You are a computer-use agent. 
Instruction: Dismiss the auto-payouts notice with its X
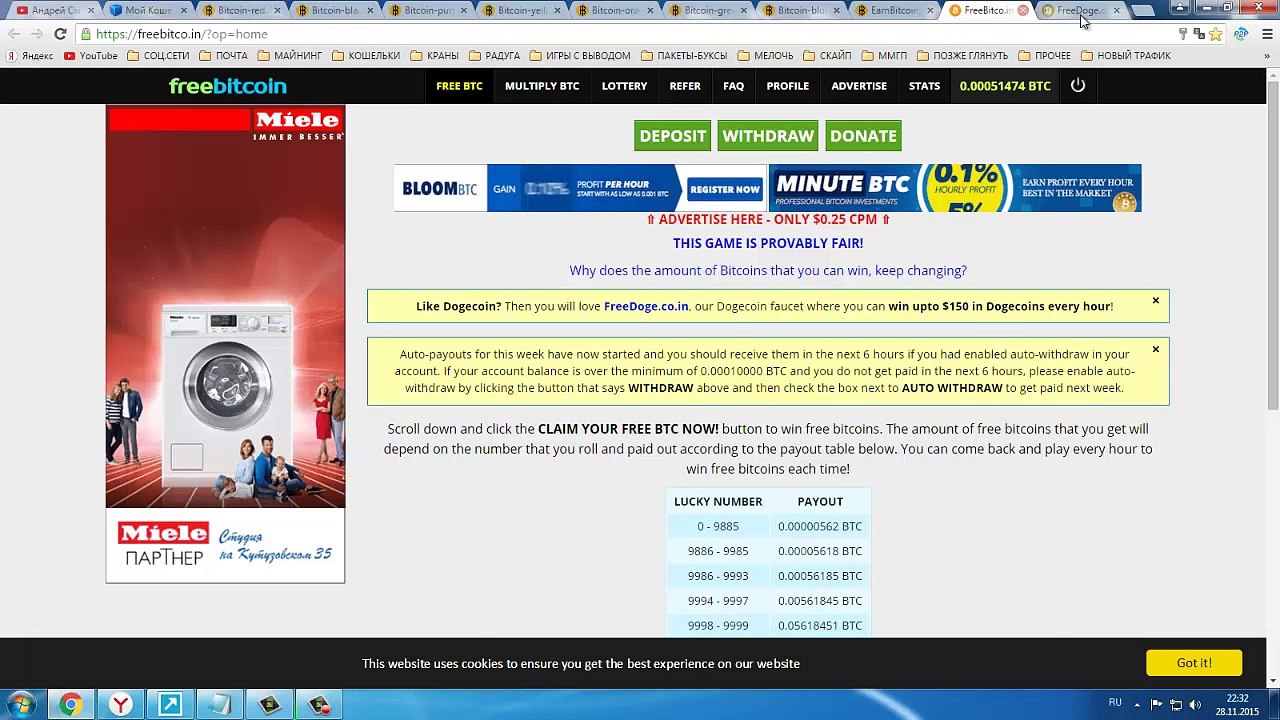1155,349
